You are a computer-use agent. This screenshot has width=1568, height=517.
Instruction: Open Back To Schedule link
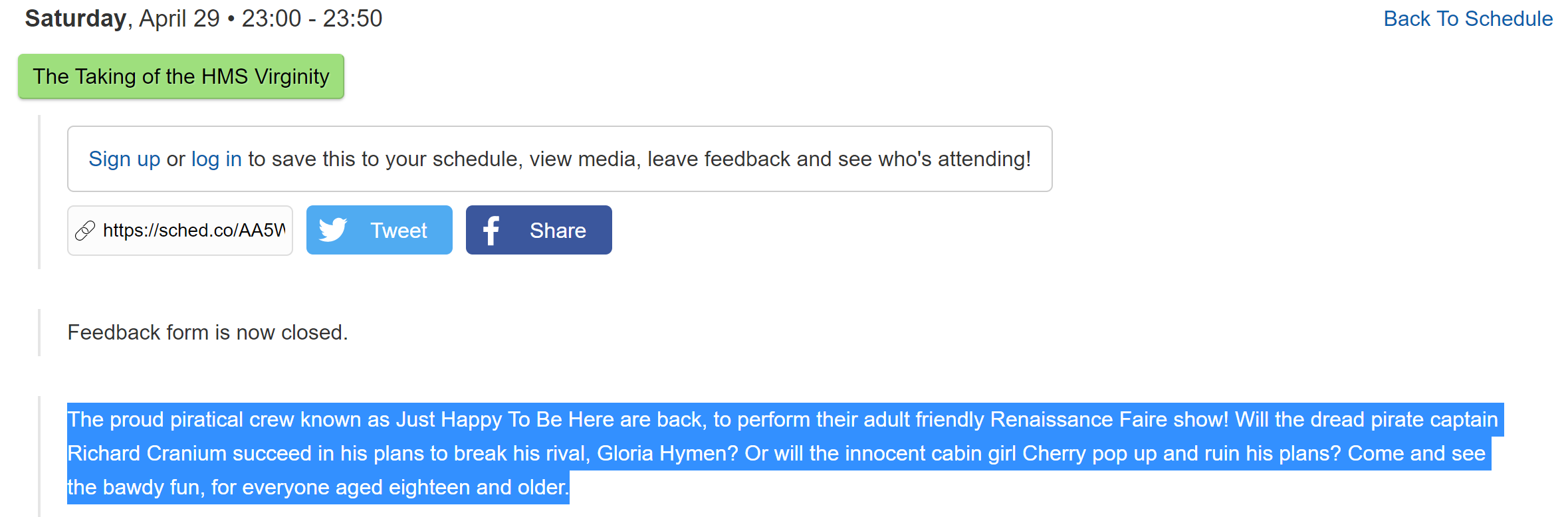coord(1468,19)
